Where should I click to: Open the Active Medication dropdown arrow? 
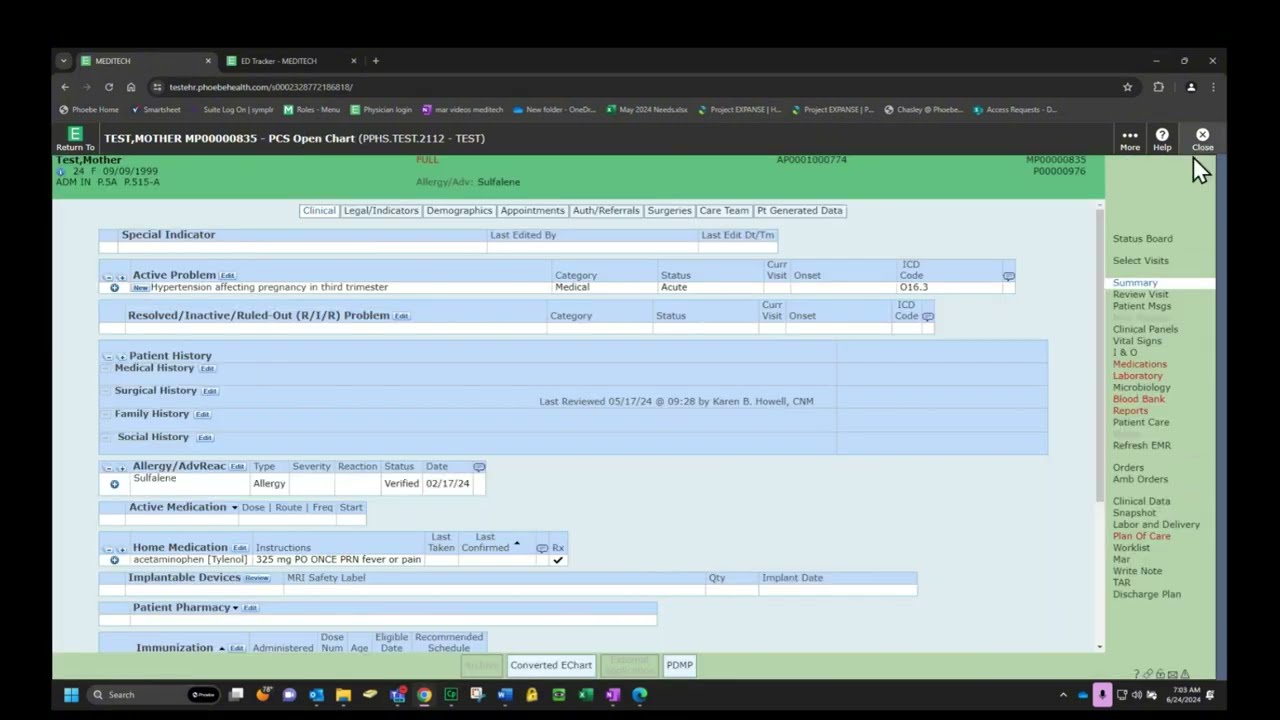click(234, 508)
